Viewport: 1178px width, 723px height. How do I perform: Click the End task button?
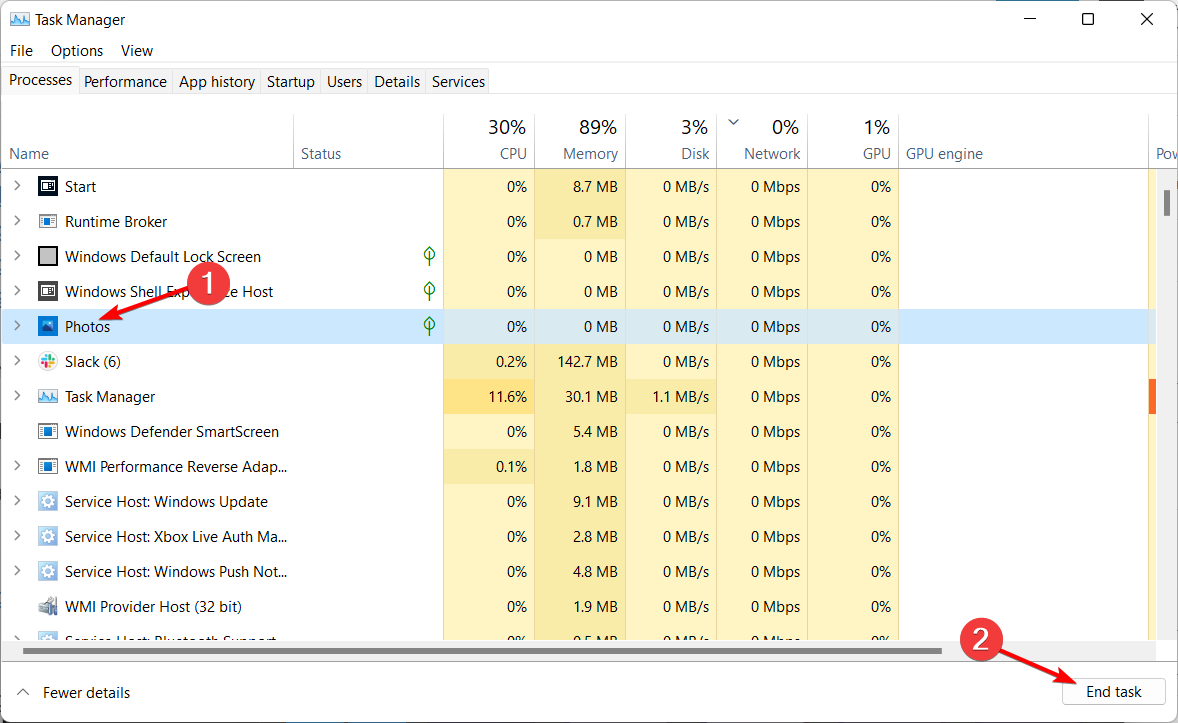[x=1113, y=691]
